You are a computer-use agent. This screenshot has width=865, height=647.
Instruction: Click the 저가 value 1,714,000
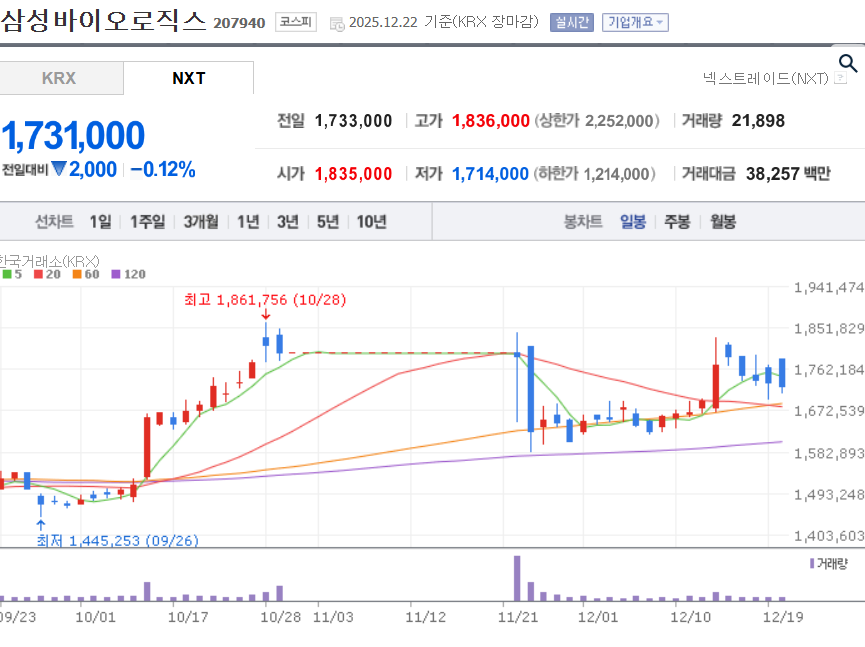(x=490, y=174)
